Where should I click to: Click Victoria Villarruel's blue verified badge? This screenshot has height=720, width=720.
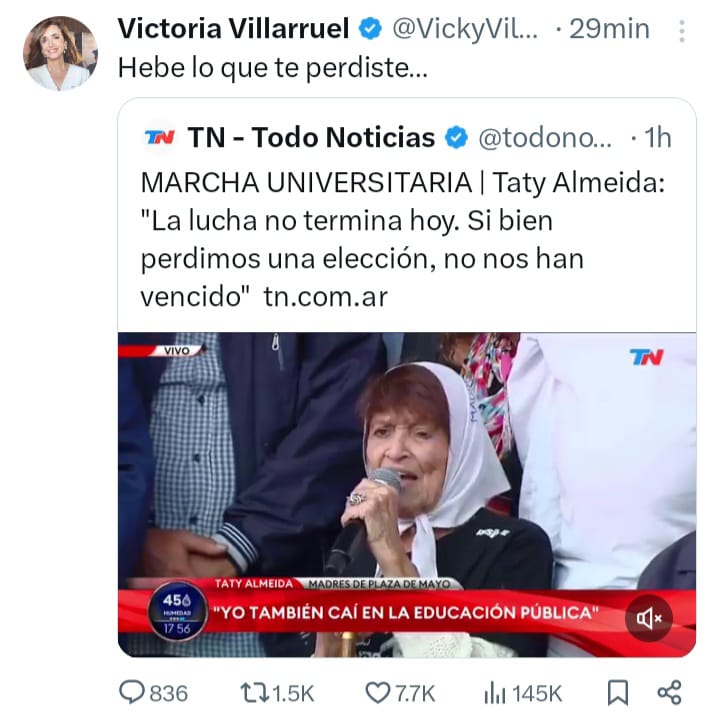(370, 29)
